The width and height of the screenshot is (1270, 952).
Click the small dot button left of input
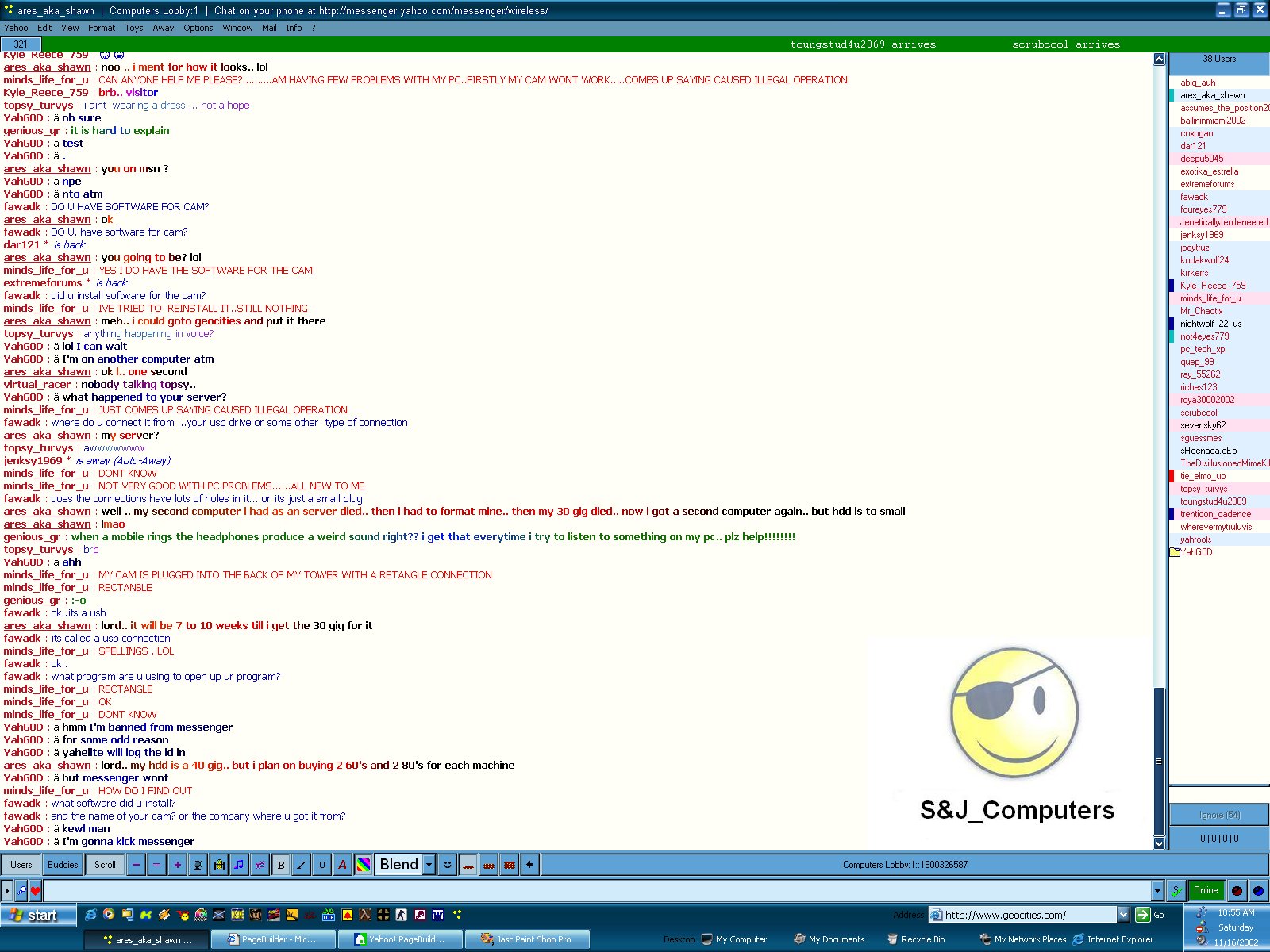pyautogui.click(x=7, y=890)
